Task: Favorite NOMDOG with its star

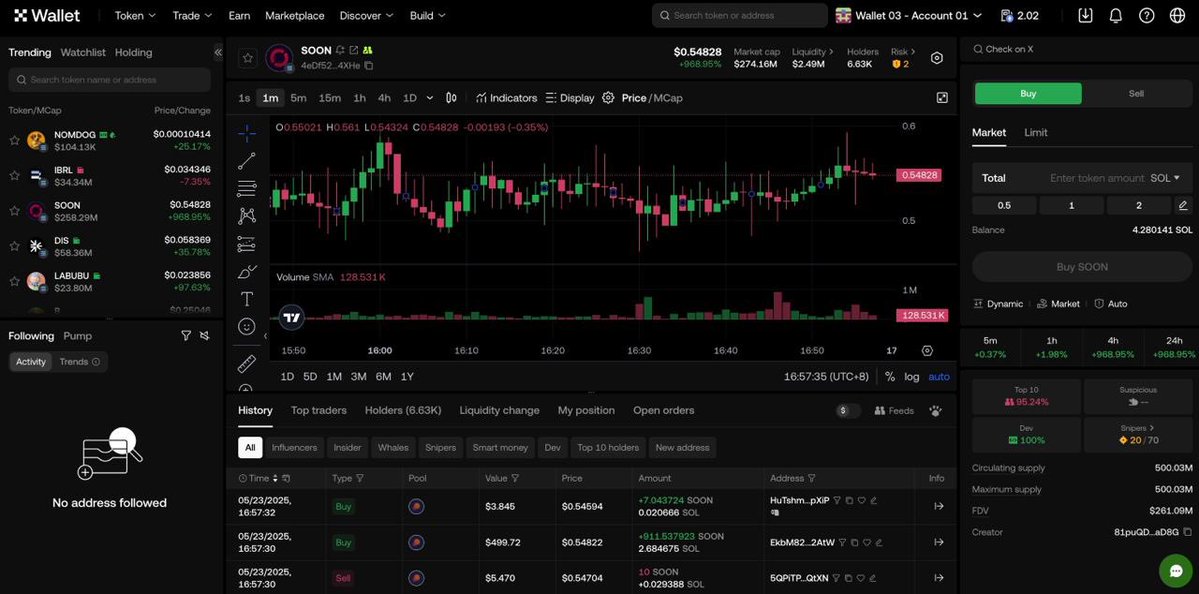Action: (x=14, y=140)
